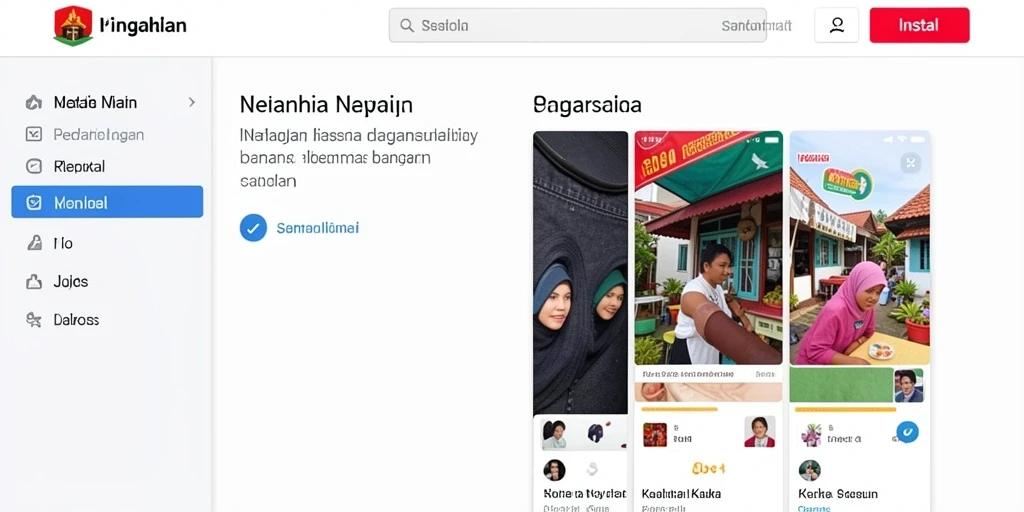1024x512 pixels.
Task: Focus the Sseiola search field
Action: [577, 25]
